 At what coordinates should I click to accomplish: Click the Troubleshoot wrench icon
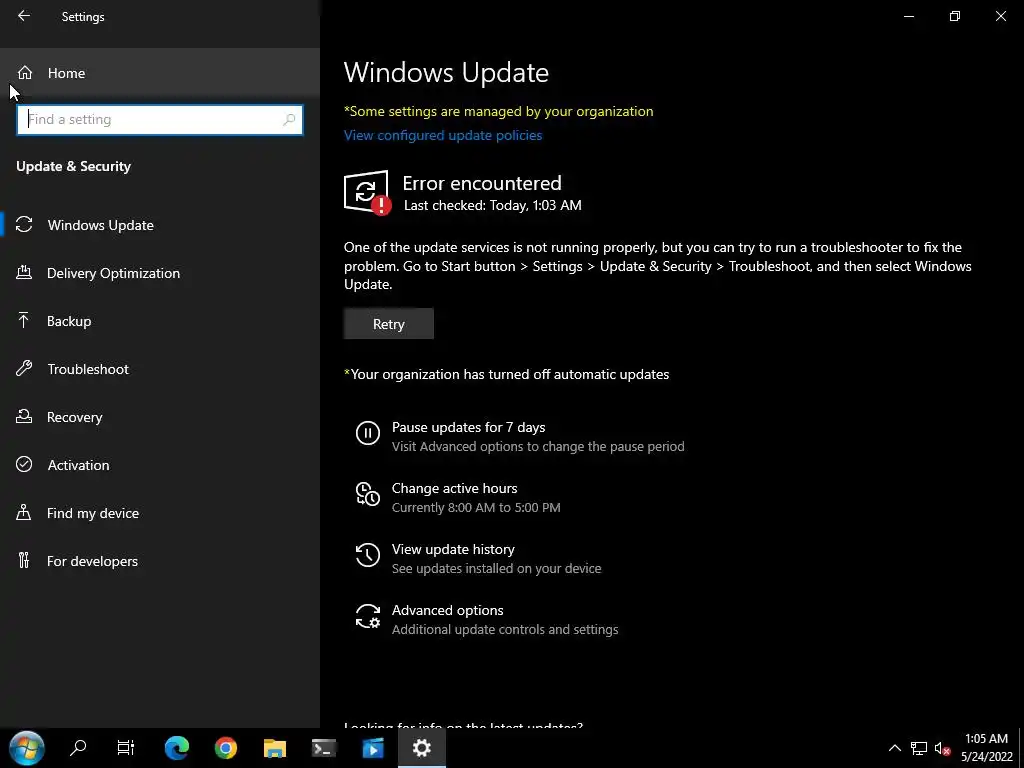[24, 368]
